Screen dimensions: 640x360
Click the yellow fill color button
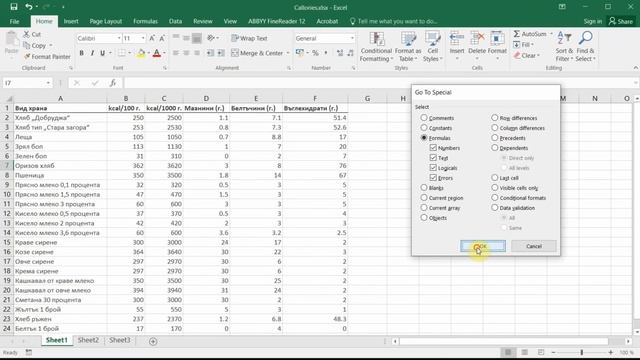coord(141,53)
